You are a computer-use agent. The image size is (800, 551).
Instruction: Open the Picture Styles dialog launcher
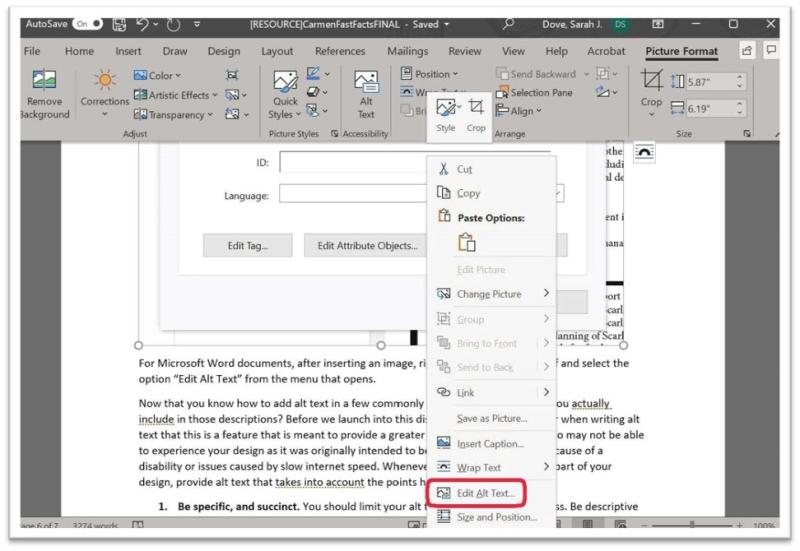[x=335, y=134]
